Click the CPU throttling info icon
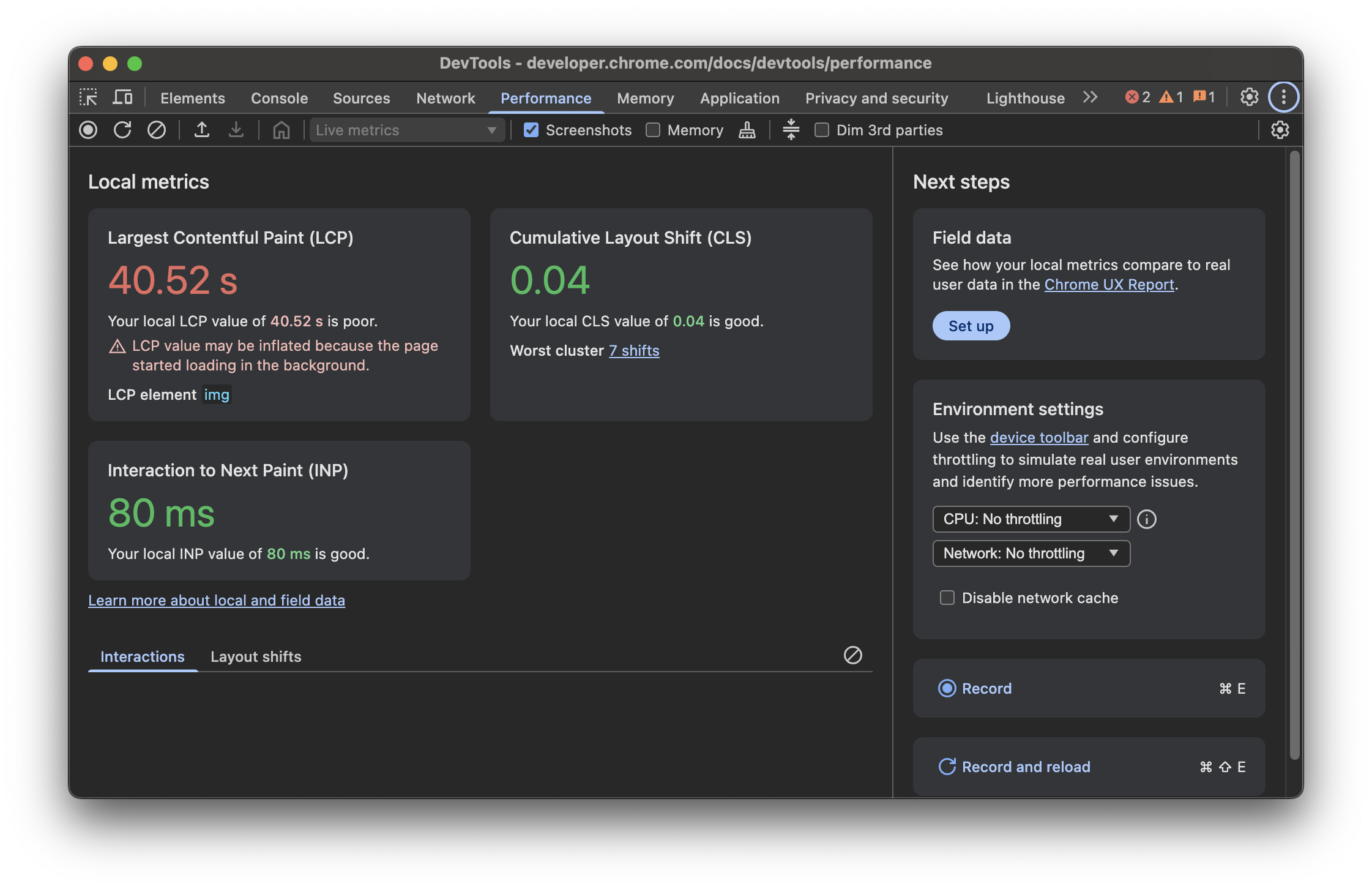This screenshot has height=889, width=1372. tap(1146, 519)
